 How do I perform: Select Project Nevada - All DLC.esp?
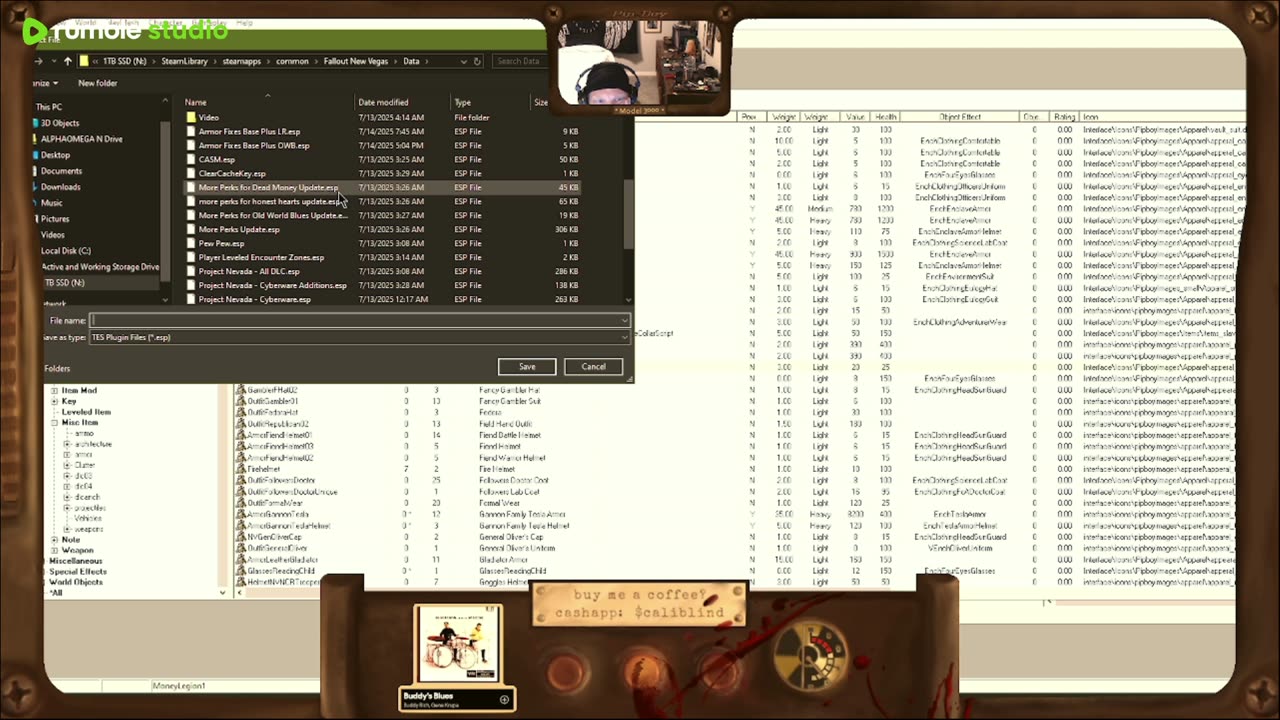click(249, 271)
